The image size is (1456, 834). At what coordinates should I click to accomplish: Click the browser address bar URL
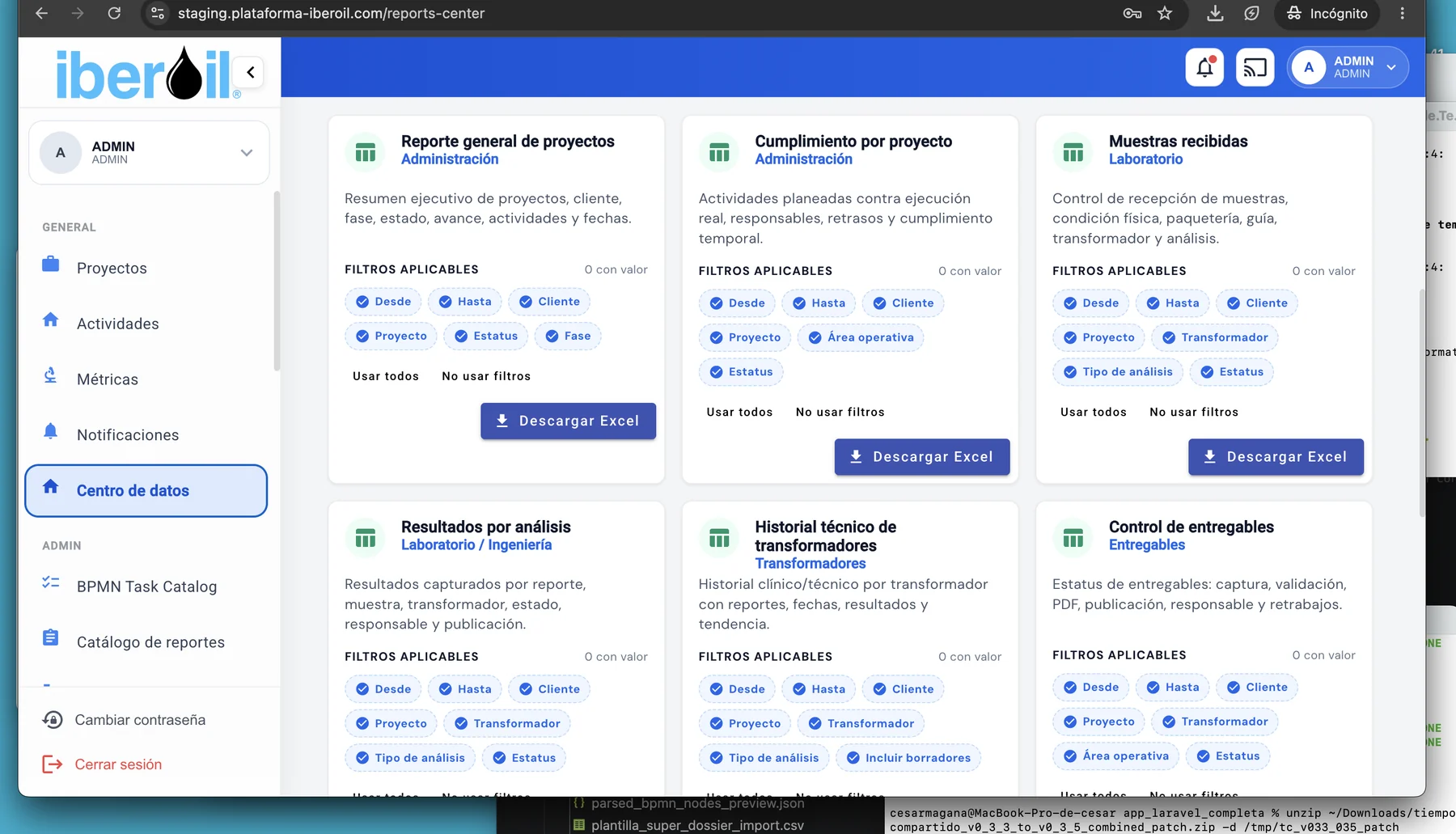tap(331, 13)
